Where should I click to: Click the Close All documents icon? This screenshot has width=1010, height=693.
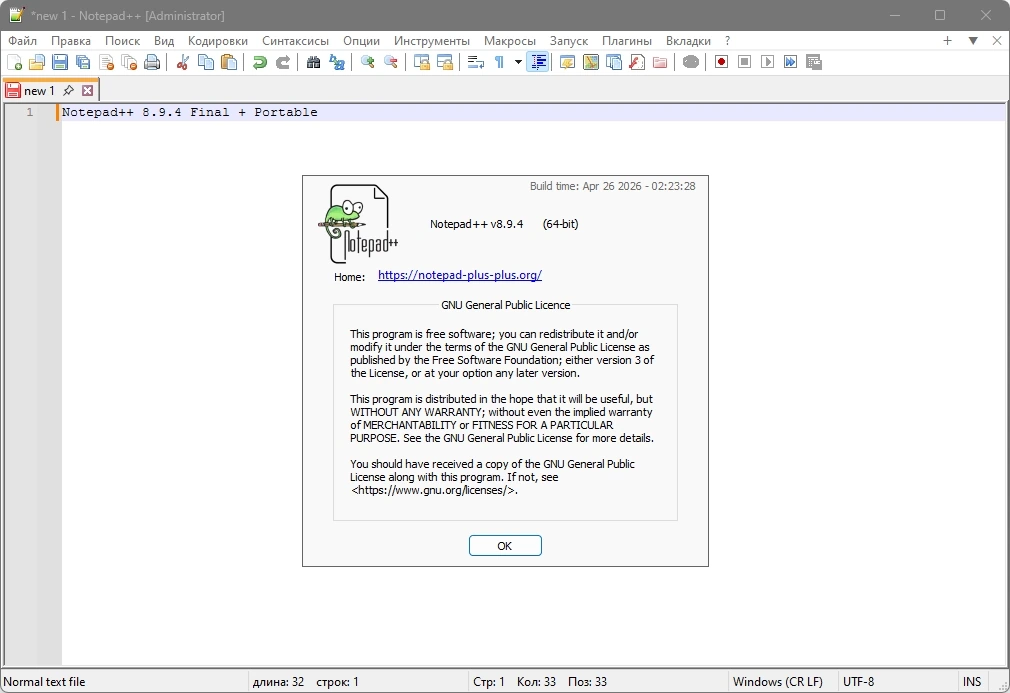click(x=129, y=62)
